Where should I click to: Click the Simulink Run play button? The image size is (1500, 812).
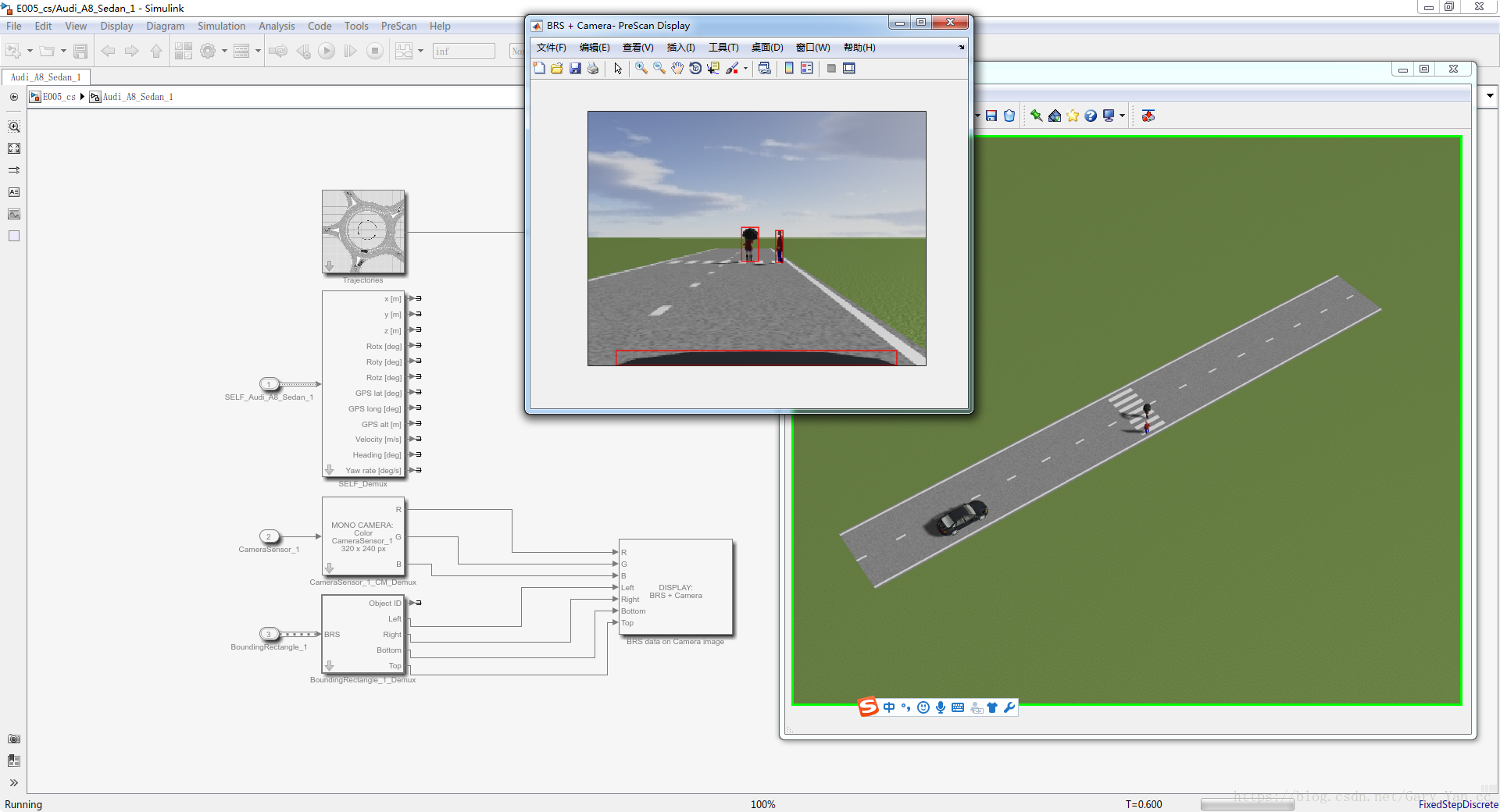[x=327, y=52]
